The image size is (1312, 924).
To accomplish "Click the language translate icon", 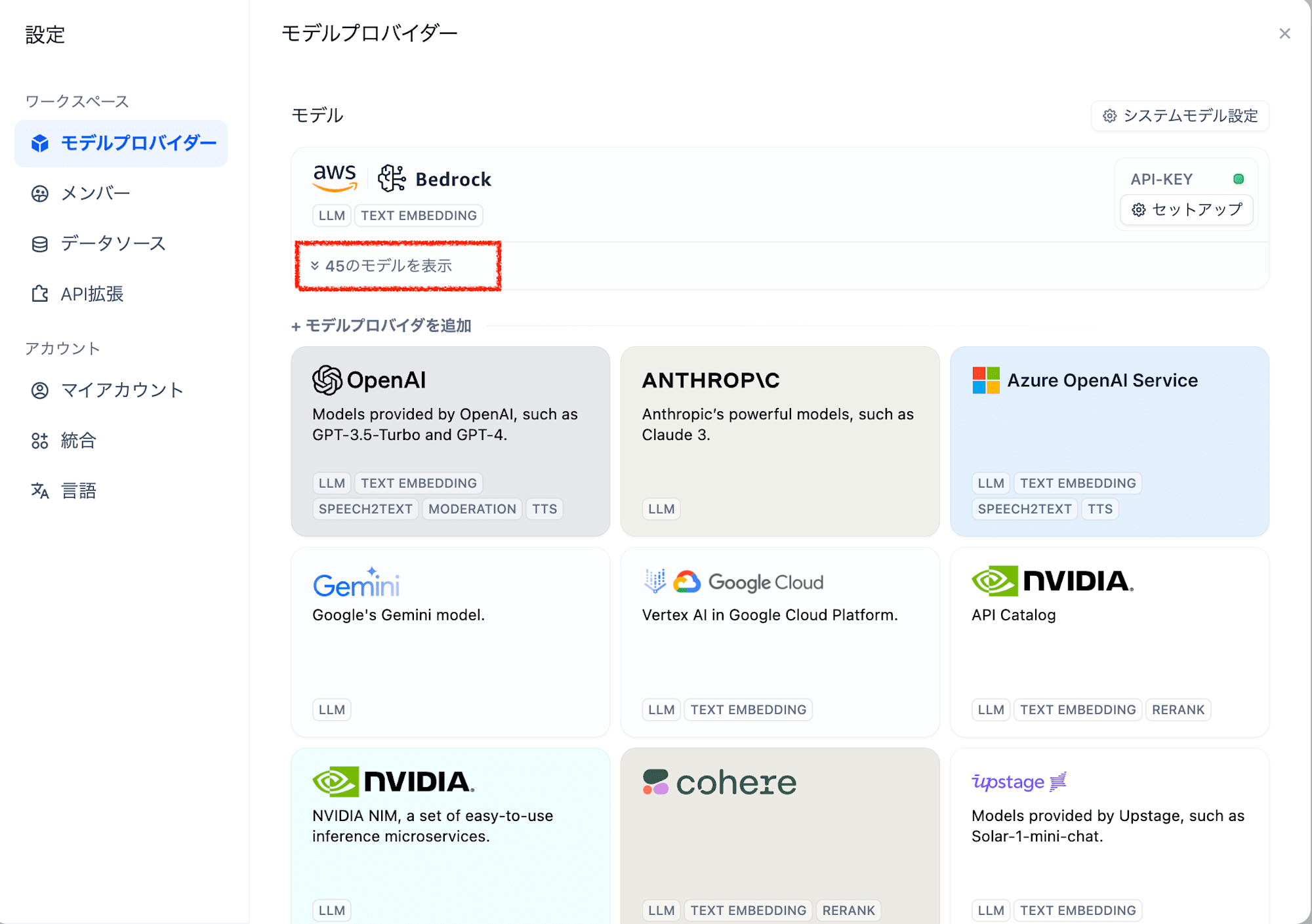I will coord(40,491).
